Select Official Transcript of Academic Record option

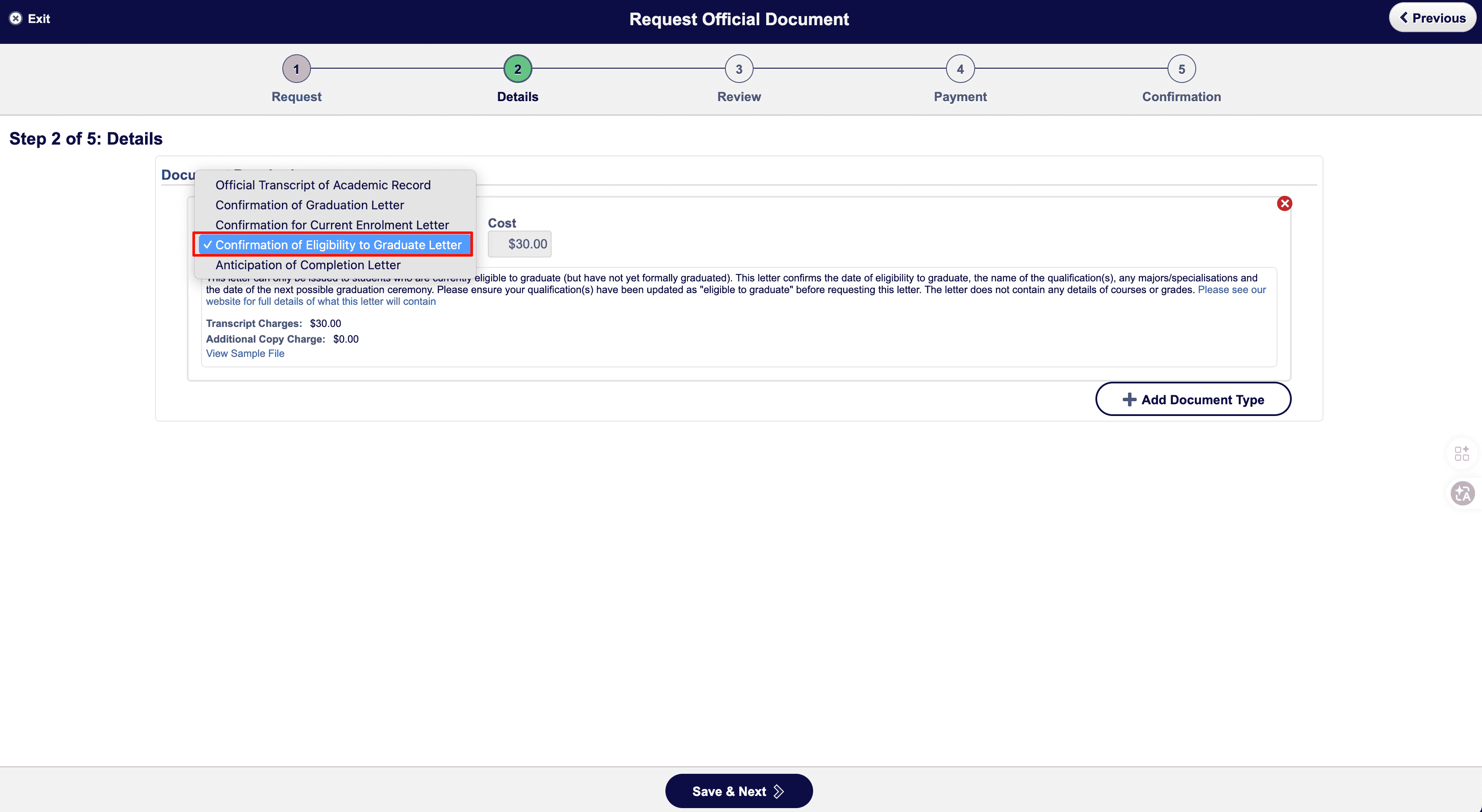pyautogui.click(x=323, y=185)
